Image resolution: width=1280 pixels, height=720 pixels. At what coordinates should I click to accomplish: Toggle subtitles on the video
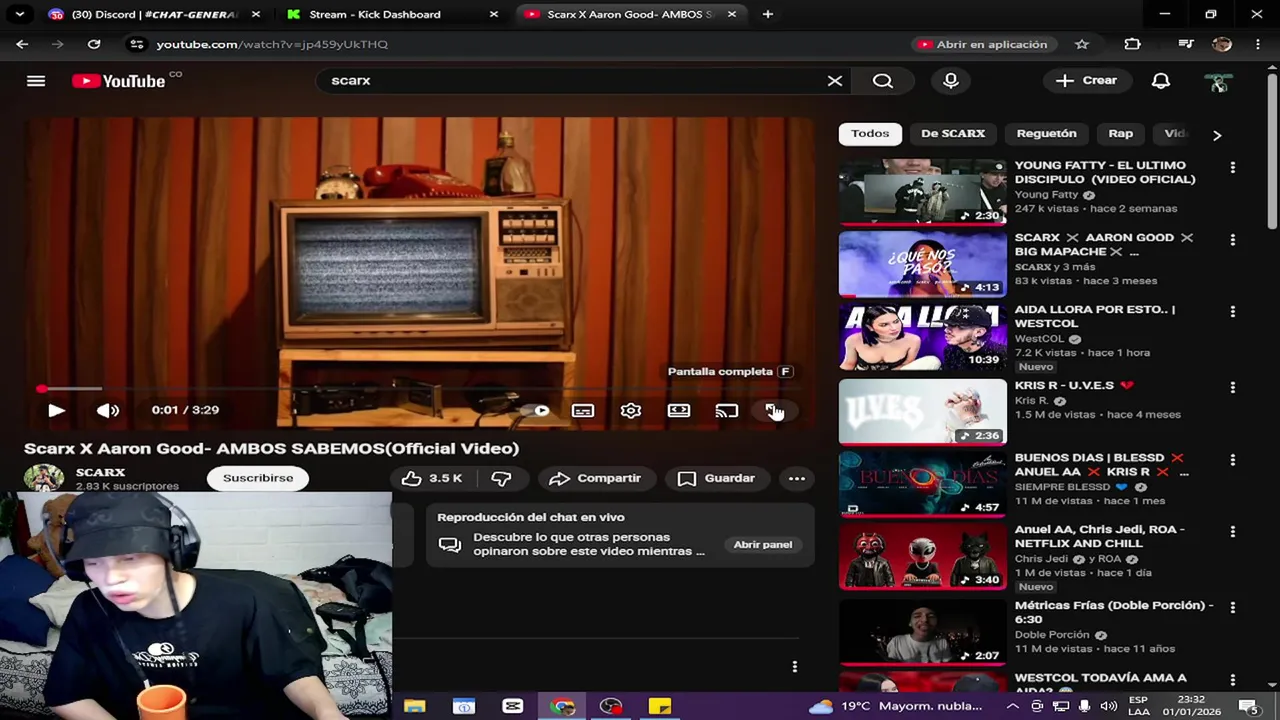pyautogui.click(x=583, y=410)
